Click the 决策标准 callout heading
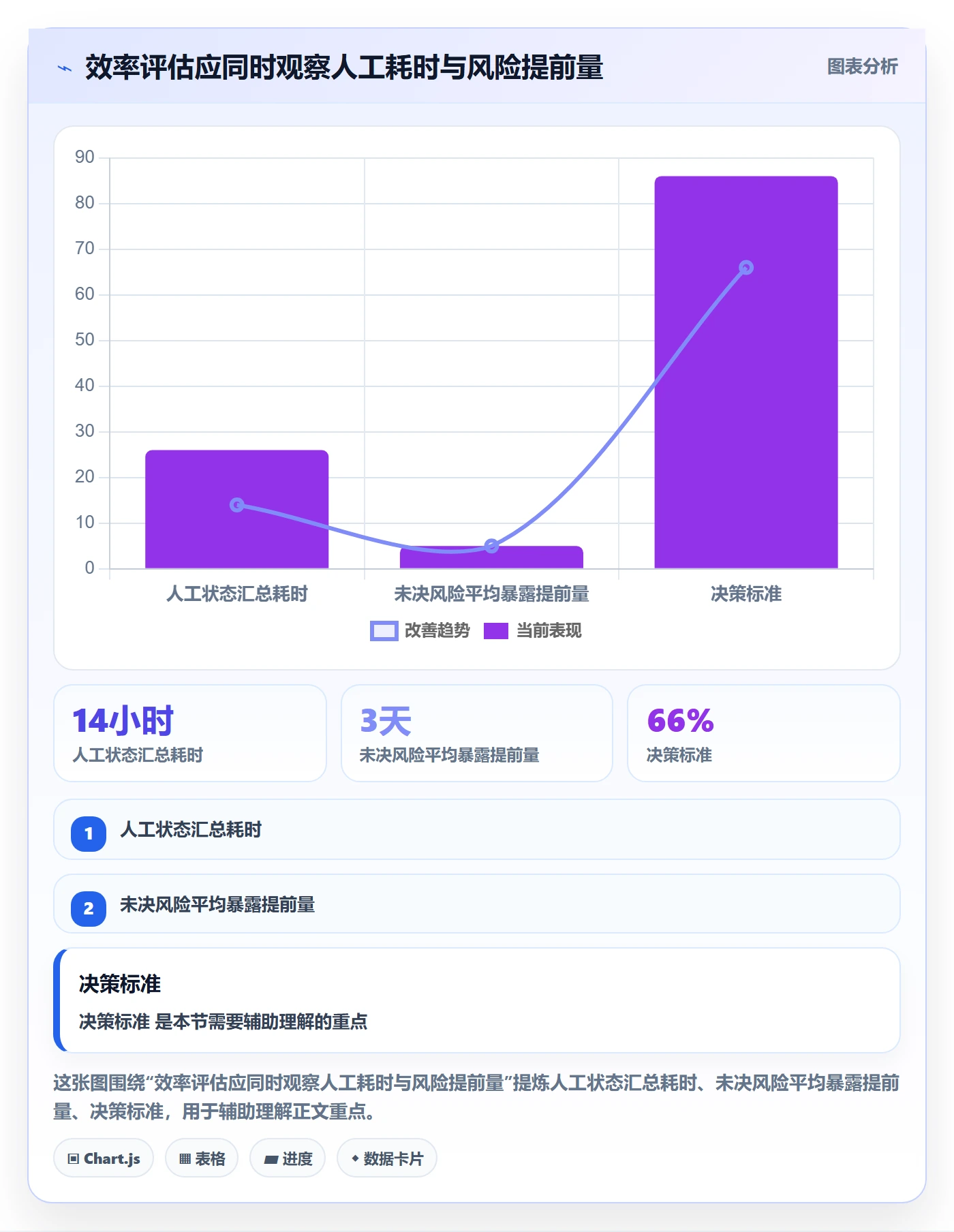954x1232 pixels. [x=120, y=984]
